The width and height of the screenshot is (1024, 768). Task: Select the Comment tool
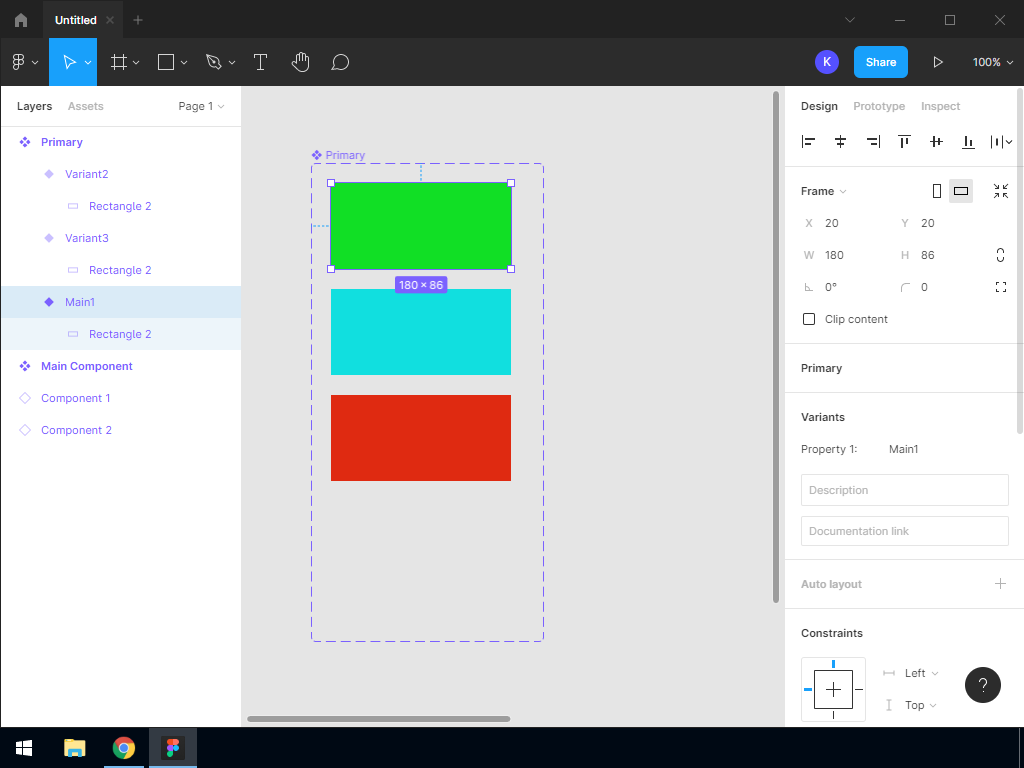coord(340,62)
